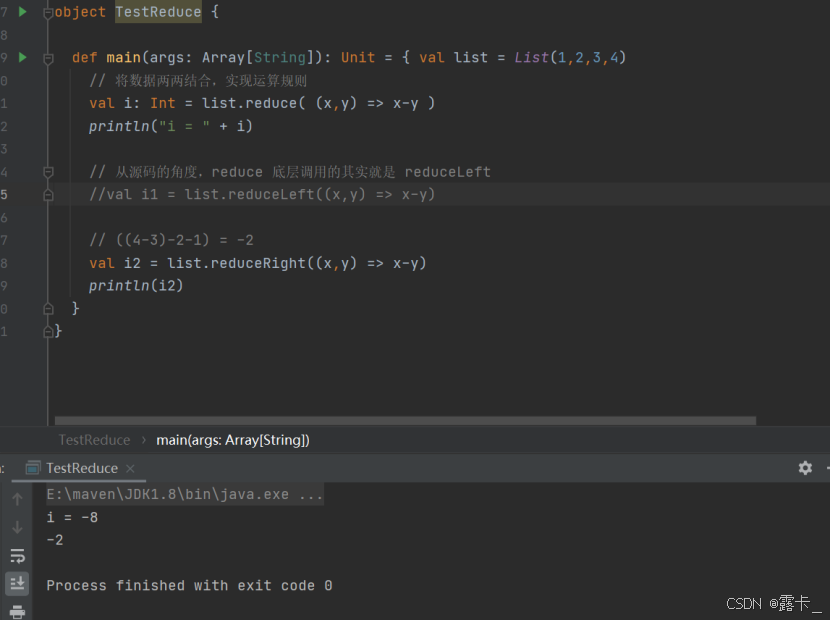Click the println(i2) statement
The height and width of the screenshot is (620, 831).
point(136,286)
